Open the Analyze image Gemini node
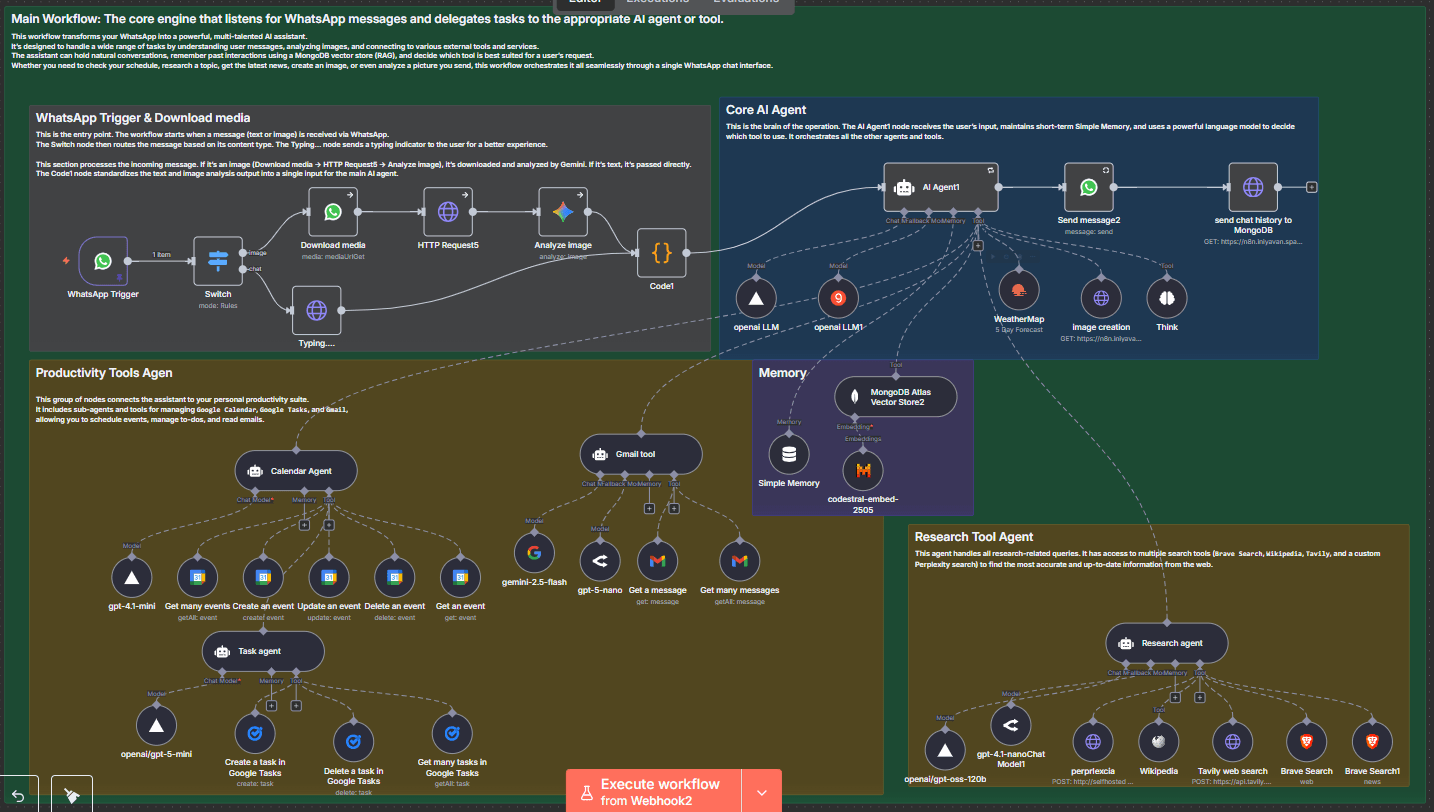 point(563,211)
